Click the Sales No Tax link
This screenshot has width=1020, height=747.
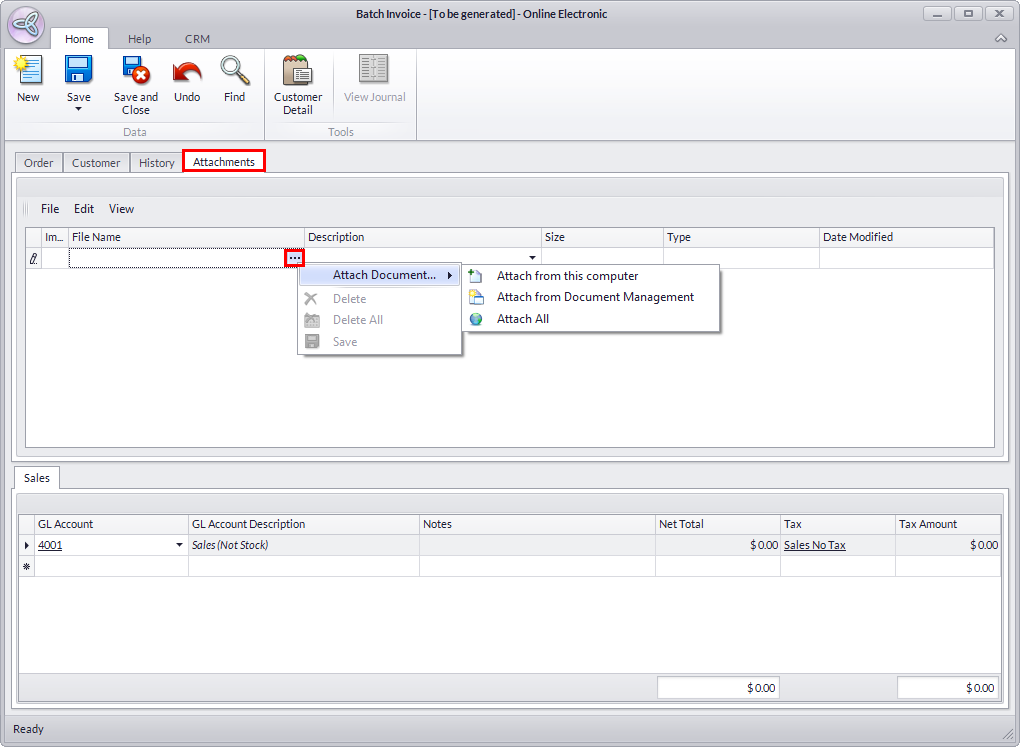(x=814, y=545)
